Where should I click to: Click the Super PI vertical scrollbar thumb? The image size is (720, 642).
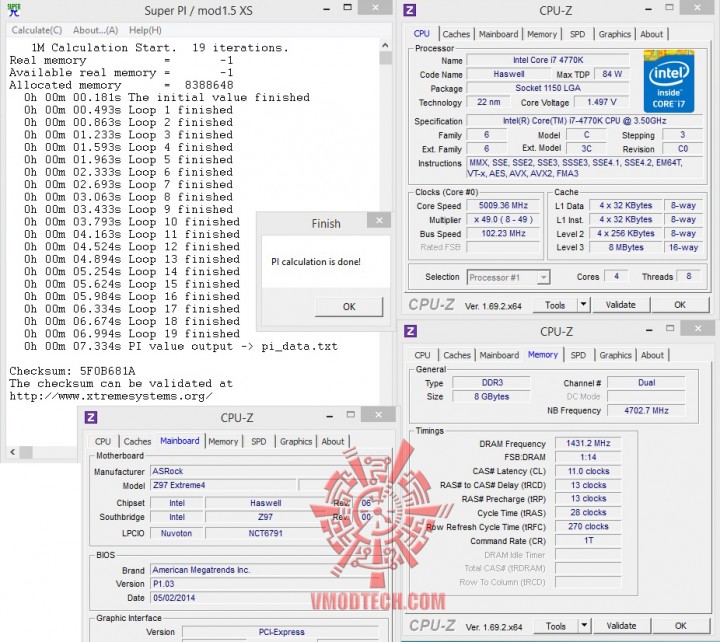(x=385, y=58)
